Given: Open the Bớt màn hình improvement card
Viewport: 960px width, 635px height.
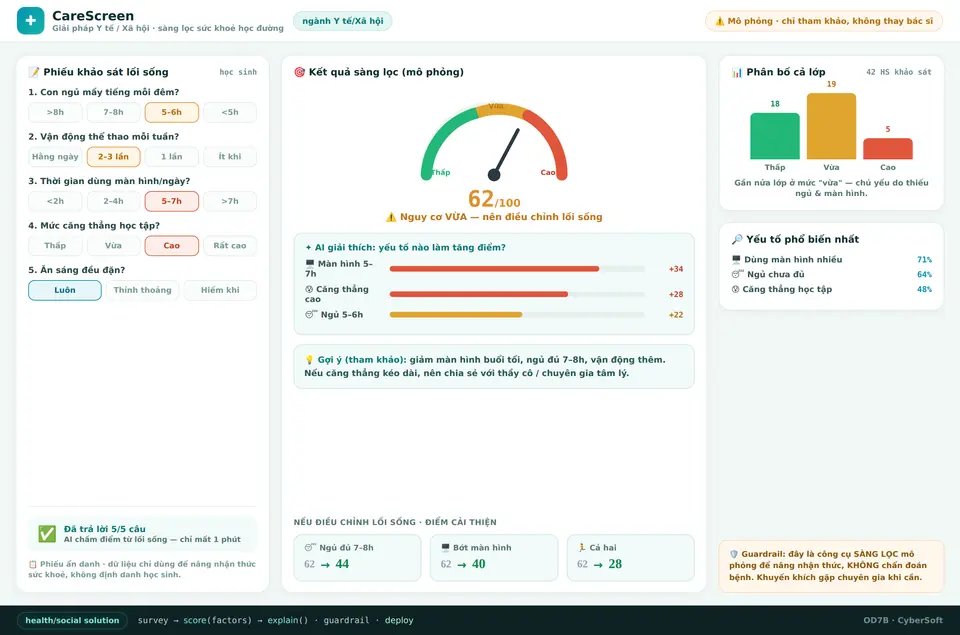Looking at the screenshot, I should click(x=494, y=557).
